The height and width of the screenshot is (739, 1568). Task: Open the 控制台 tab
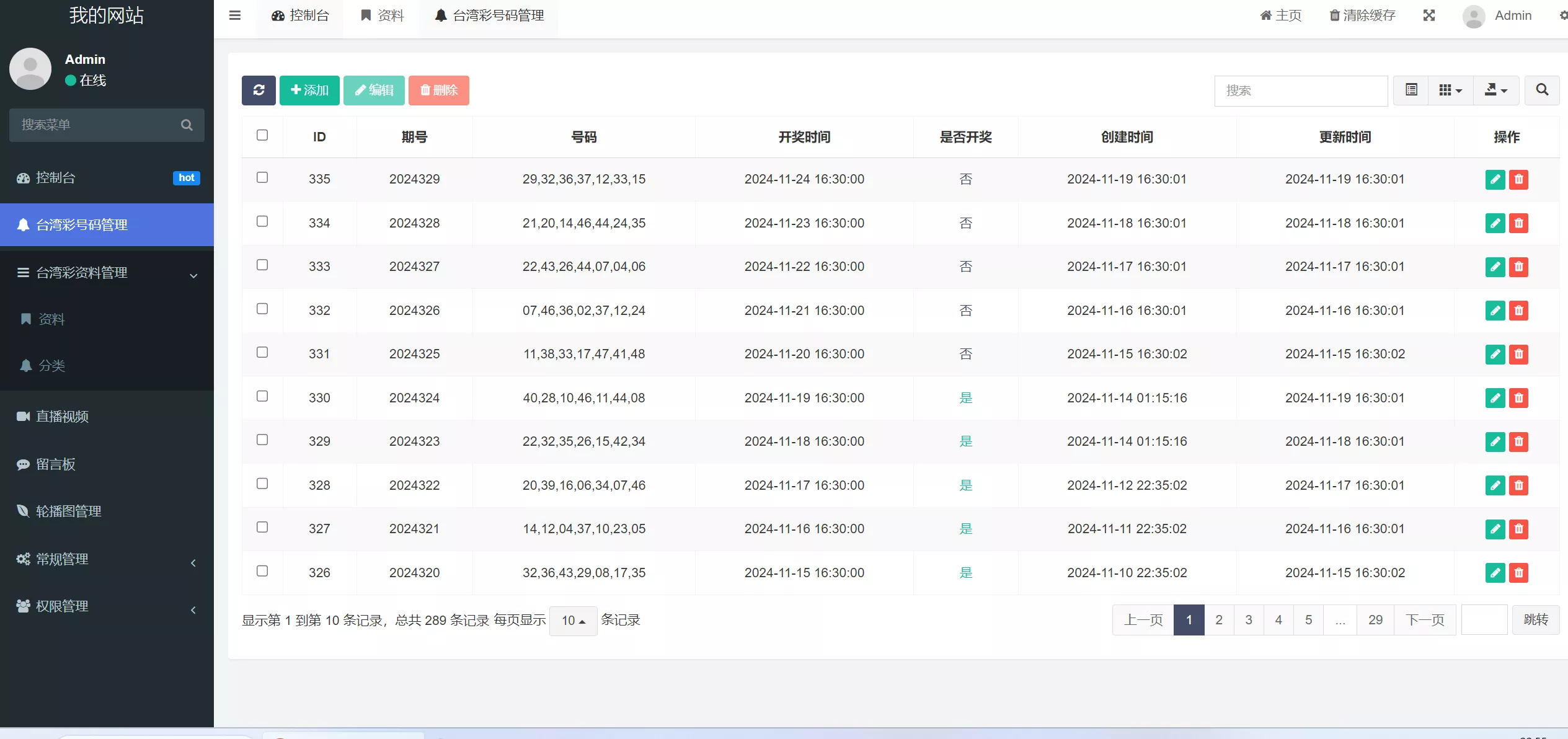tap(300, 15)
